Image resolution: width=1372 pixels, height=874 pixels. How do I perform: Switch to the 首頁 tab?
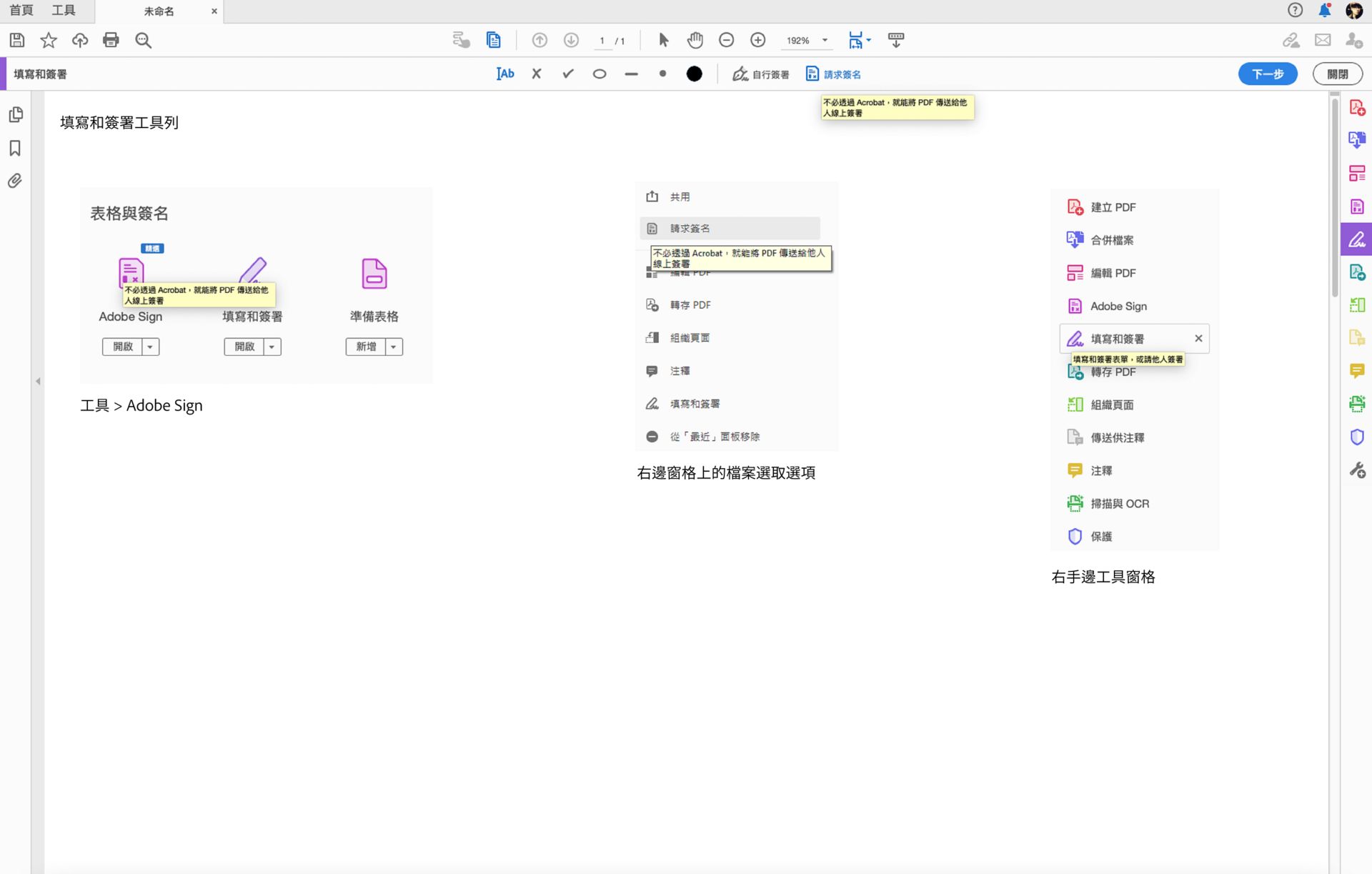tap(21, 11)
